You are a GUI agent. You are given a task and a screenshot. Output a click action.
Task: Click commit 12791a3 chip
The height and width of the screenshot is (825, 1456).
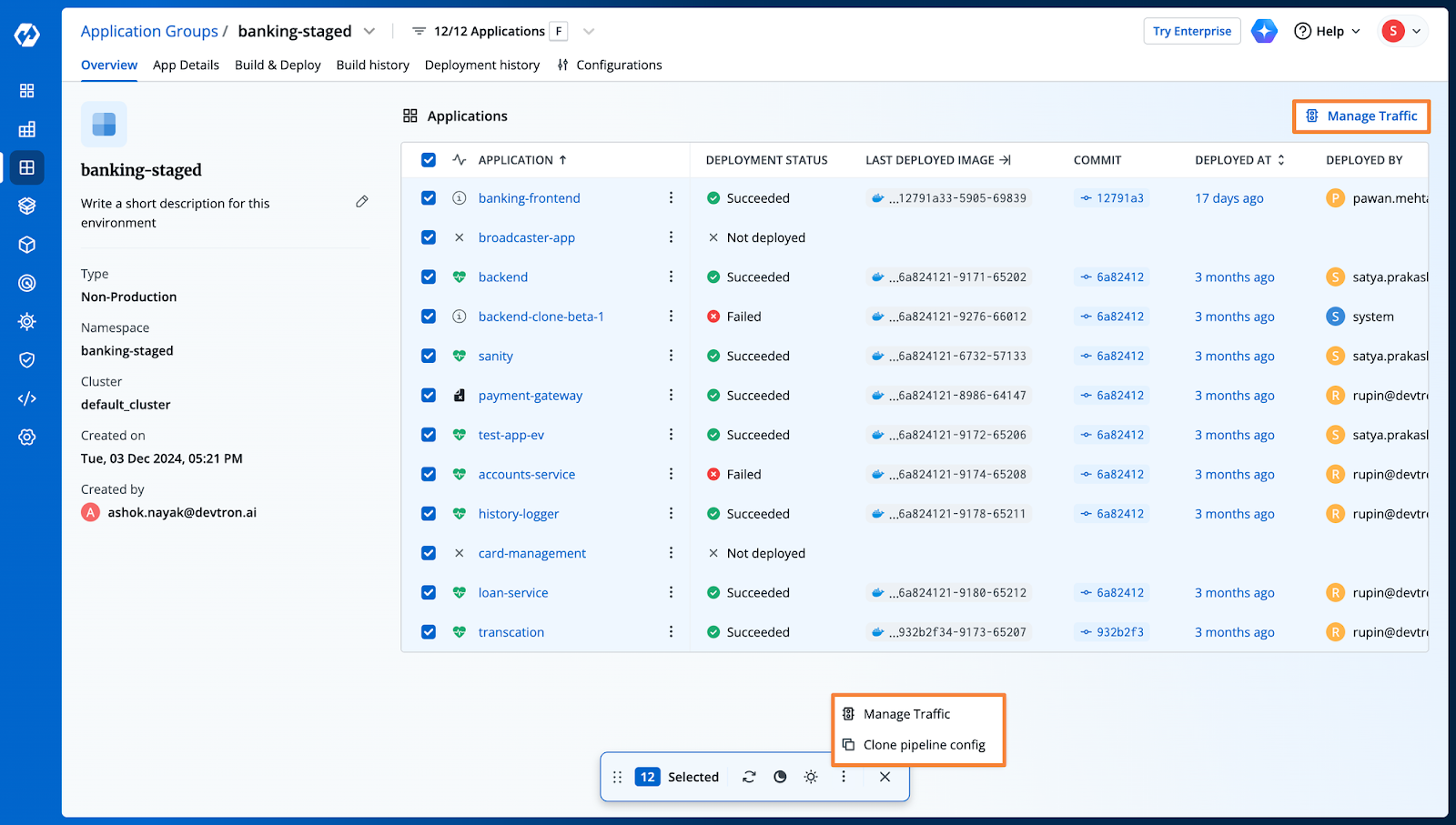click(x=1112, y=198)
